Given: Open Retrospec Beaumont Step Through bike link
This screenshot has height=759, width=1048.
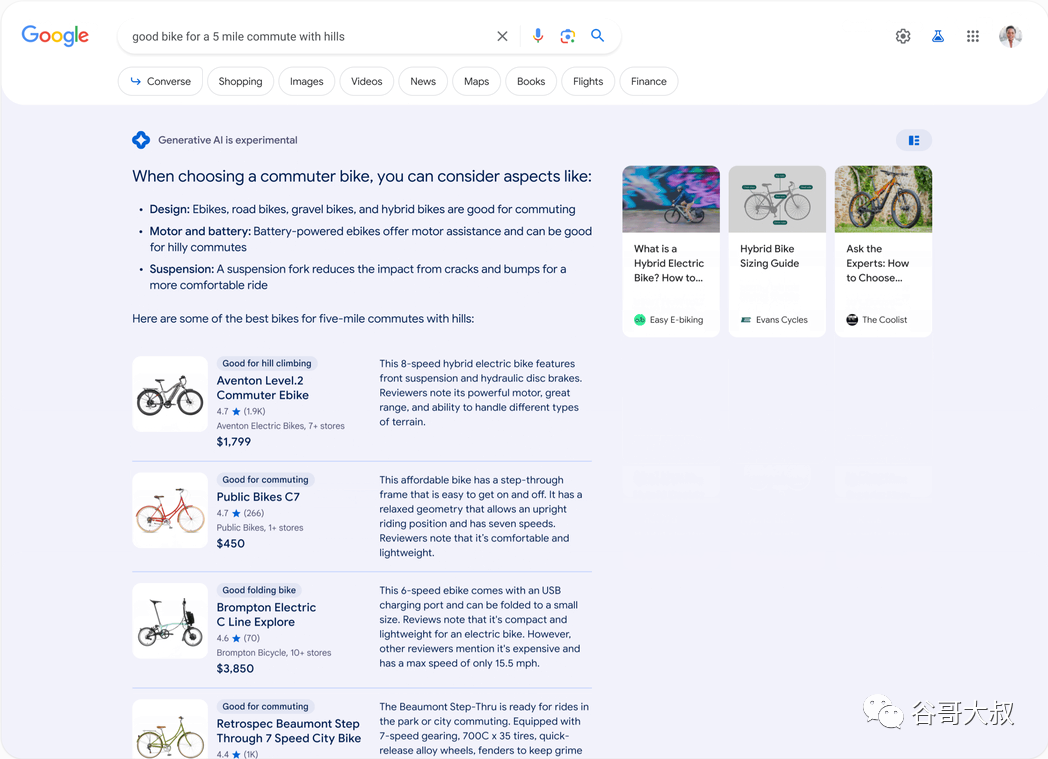Looking at the screenshot, I should (x=289, y=731).
